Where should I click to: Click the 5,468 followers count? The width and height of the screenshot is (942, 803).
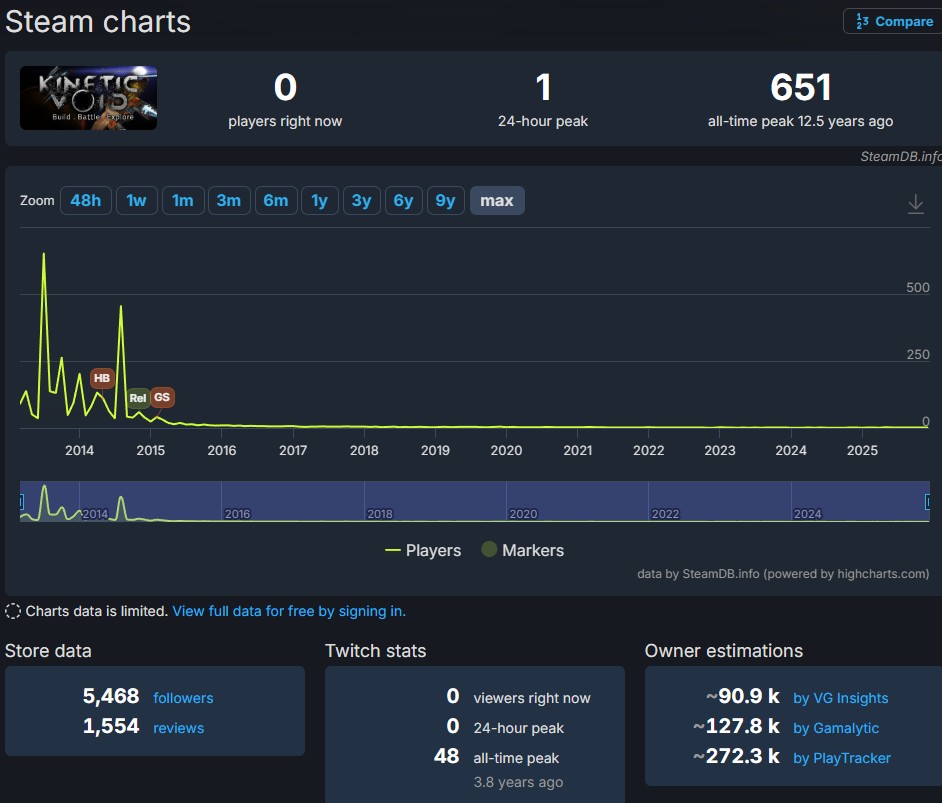click(111, 696)
